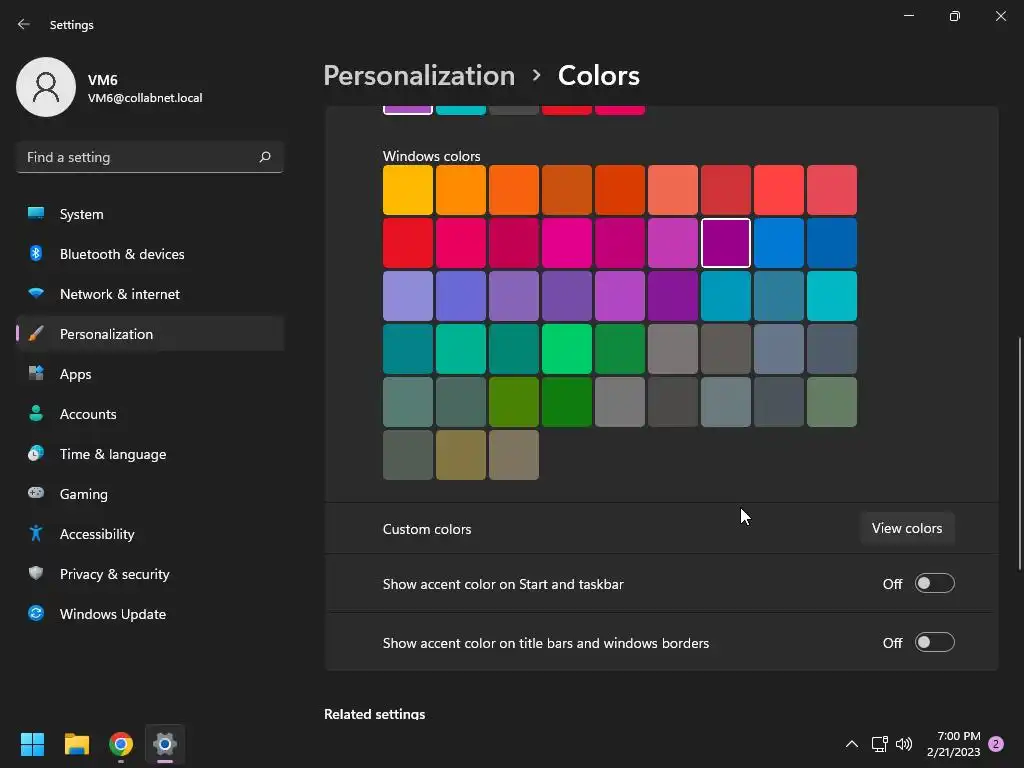Click the search magnifier icon
The height and width of the screenshot is (768, 1024).
[x=264, y=157]
